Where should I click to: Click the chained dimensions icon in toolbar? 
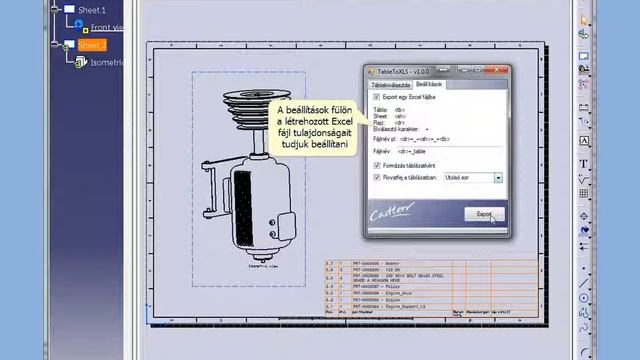tap(584, 122)
